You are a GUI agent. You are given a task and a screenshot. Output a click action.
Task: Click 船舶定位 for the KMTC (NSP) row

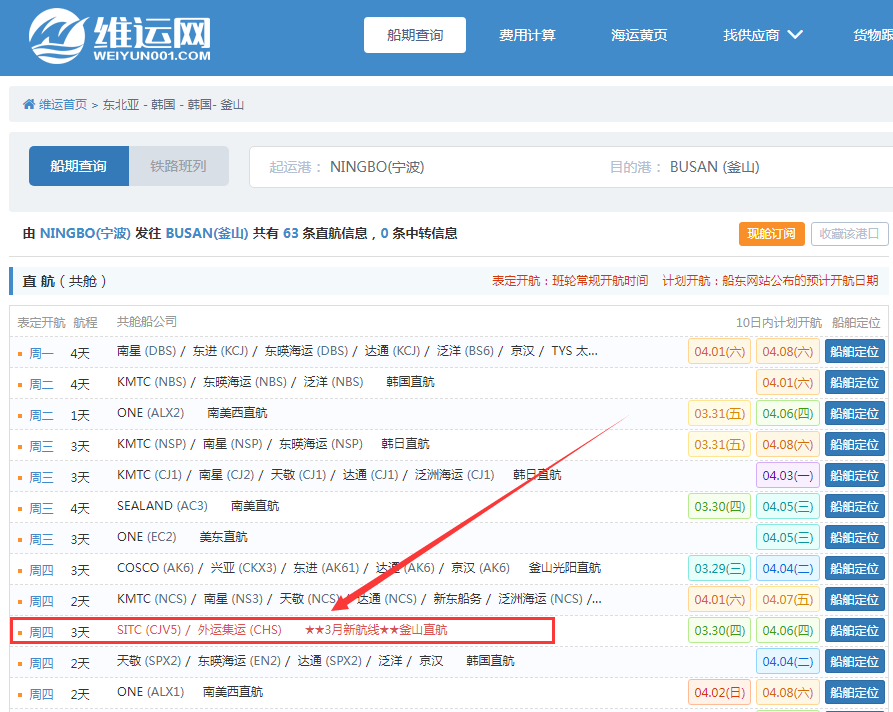[x=854, y=444]
